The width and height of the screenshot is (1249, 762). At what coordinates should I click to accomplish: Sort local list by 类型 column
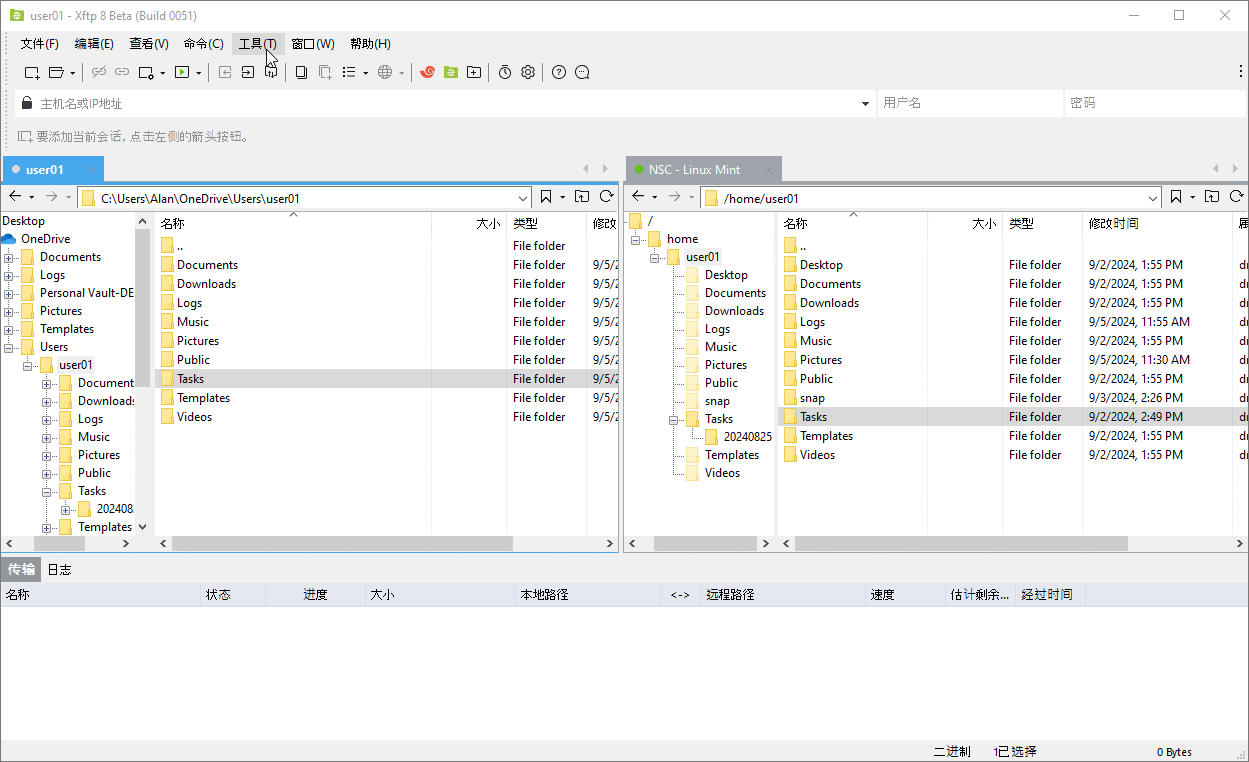[x=546, y=224]
